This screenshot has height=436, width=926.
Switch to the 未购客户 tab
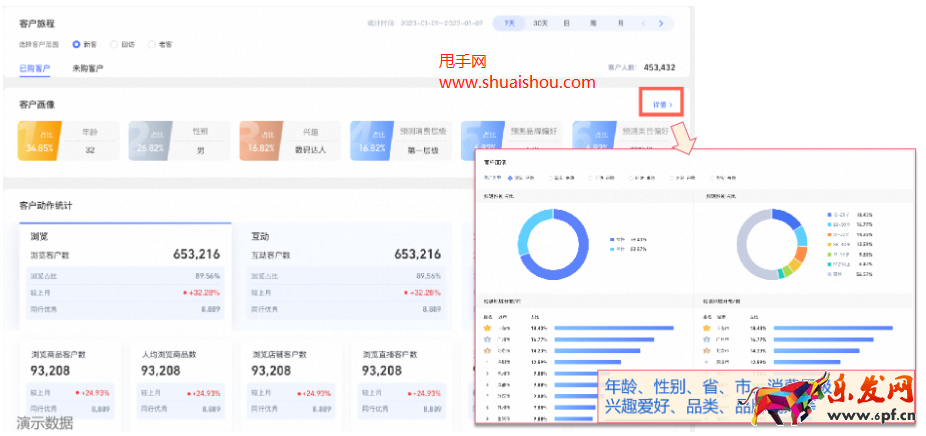88,68
